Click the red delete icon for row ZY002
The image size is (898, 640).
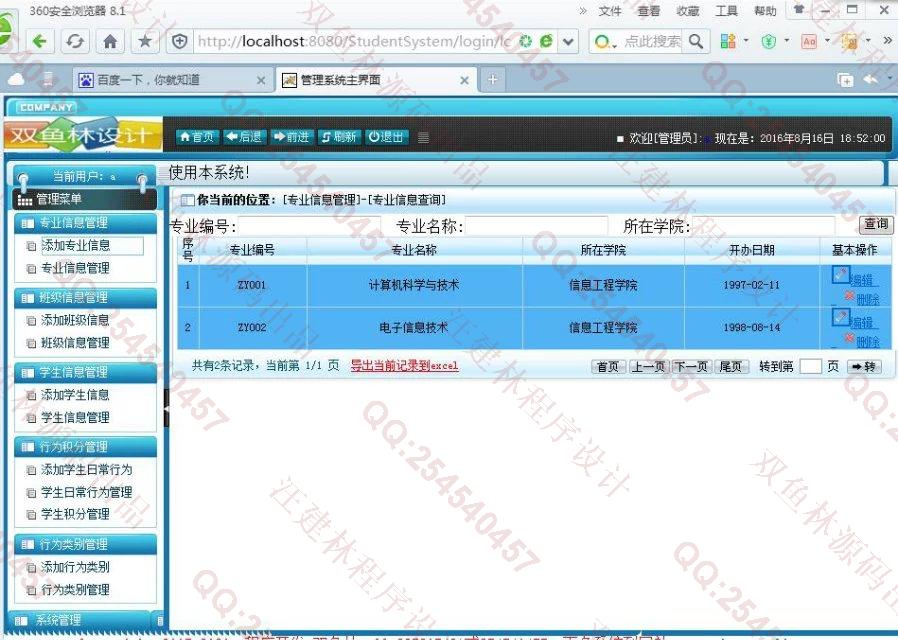click(850, 338)
